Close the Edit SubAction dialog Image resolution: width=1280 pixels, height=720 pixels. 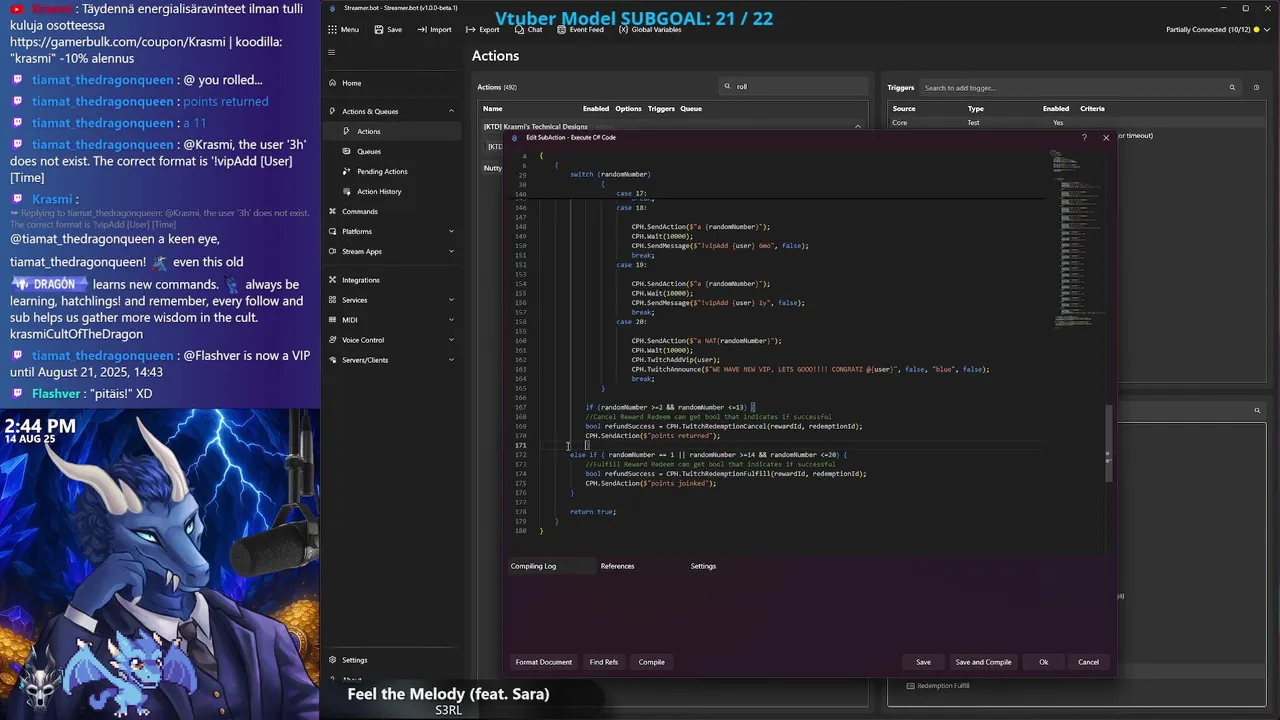coord(1106,138)
